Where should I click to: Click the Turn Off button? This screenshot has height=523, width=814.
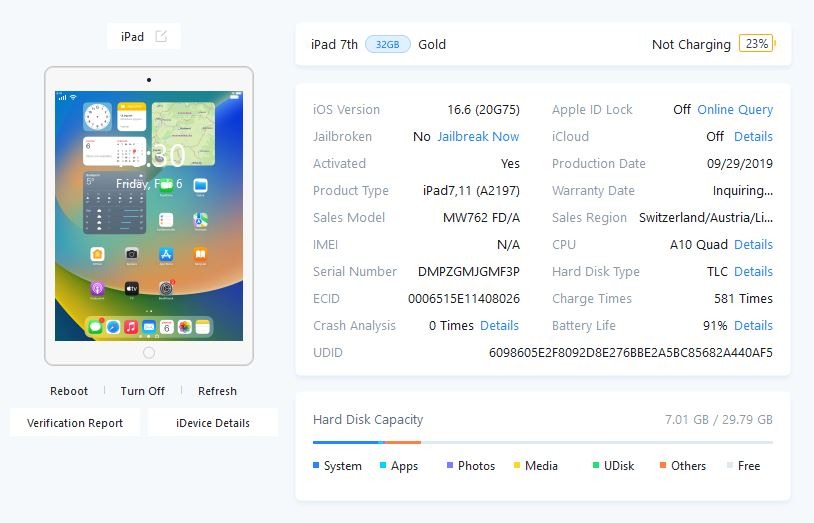142,391
